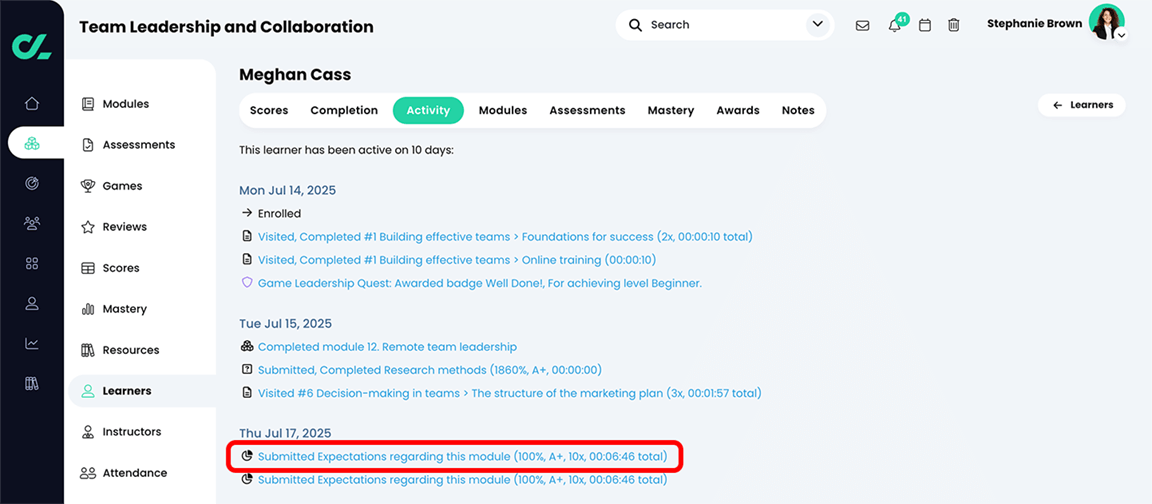Open the Online training activity link
Image resolution: width=1152 pixels, height=504 pixels.
pyautogui.click(x=457, y=259)
